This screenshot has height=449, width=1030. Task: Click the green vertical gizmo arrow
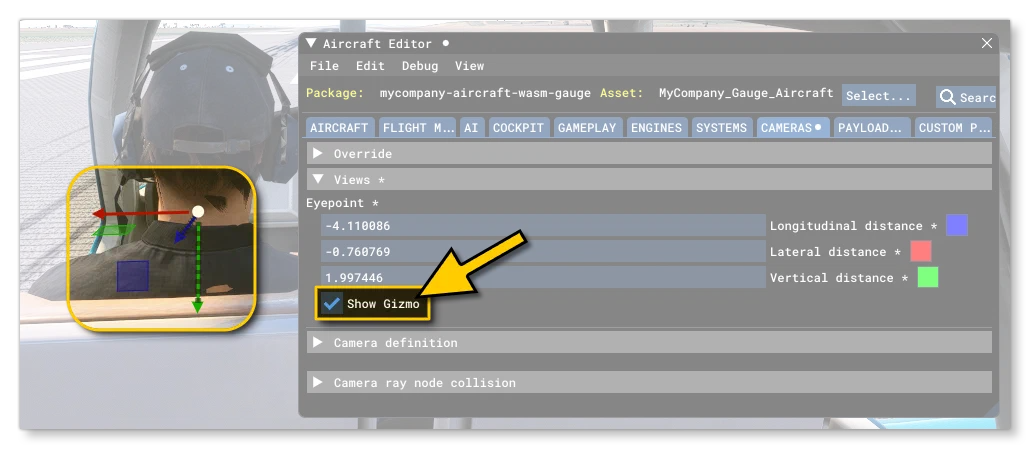(197, 266)
